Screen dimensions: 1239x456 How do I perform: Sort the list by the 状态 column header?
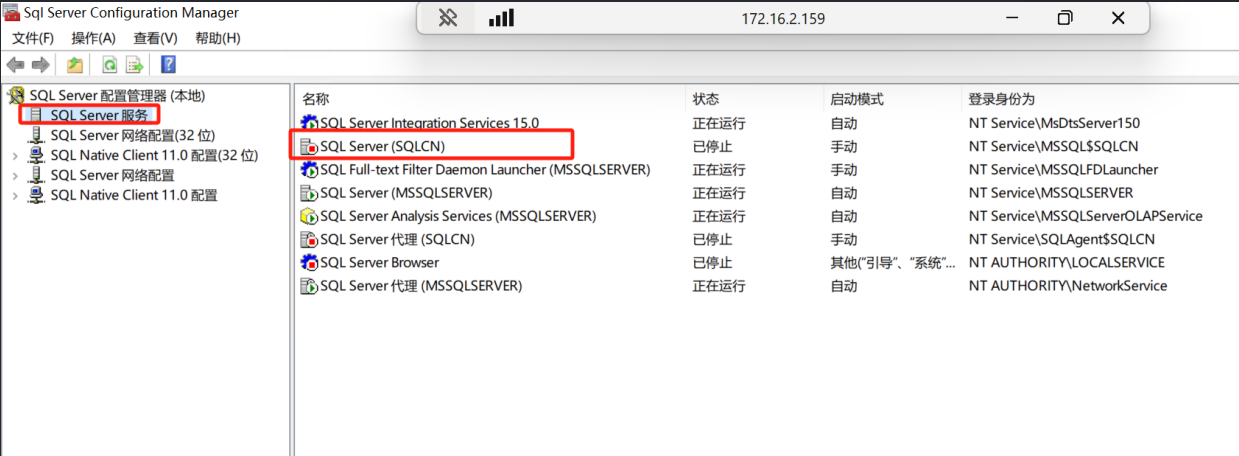pyautogui.click(x=706, y=99)
